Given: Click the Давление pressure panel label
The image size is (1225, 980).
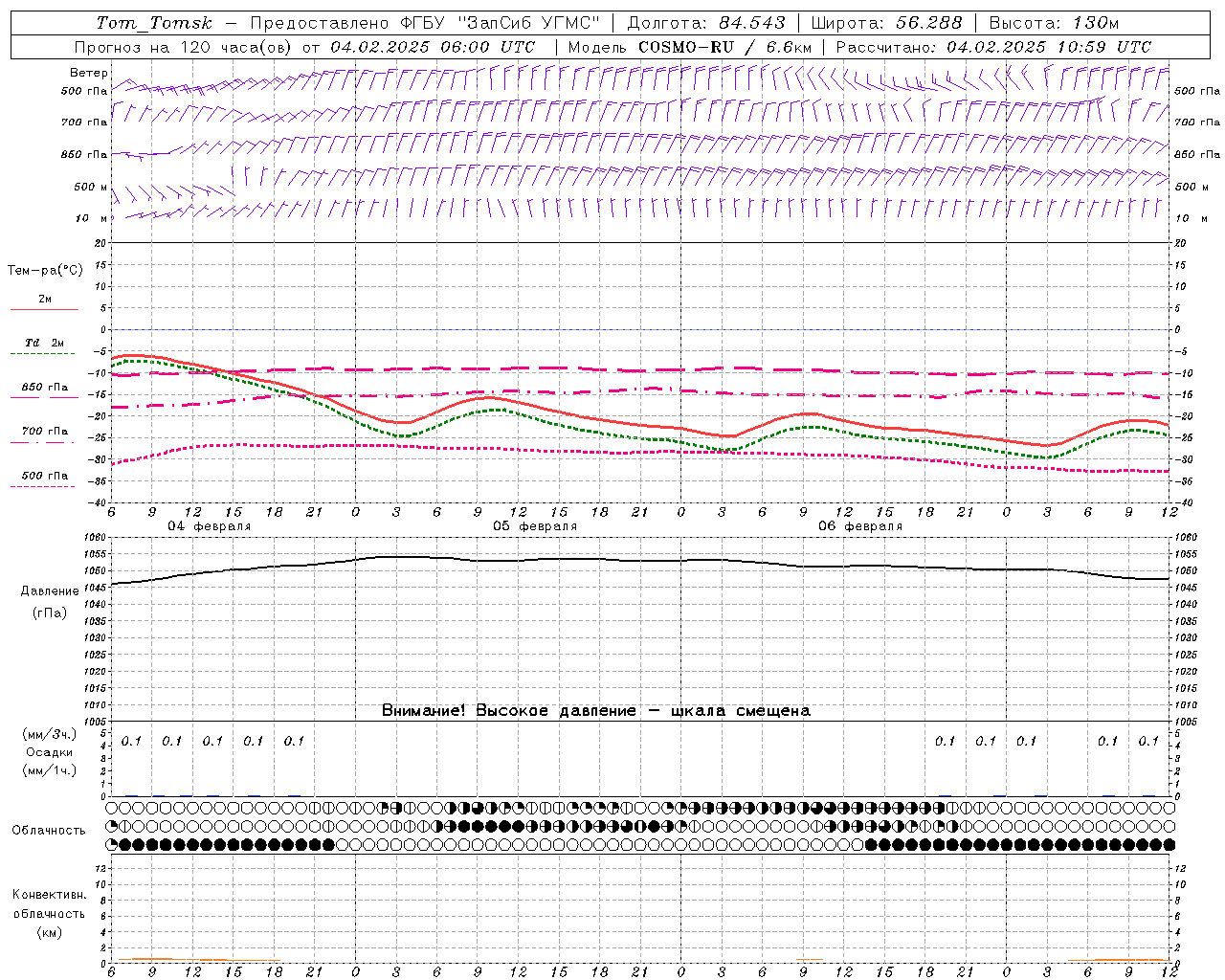Looking at the screenshot, I should click(x=50, y=591).
